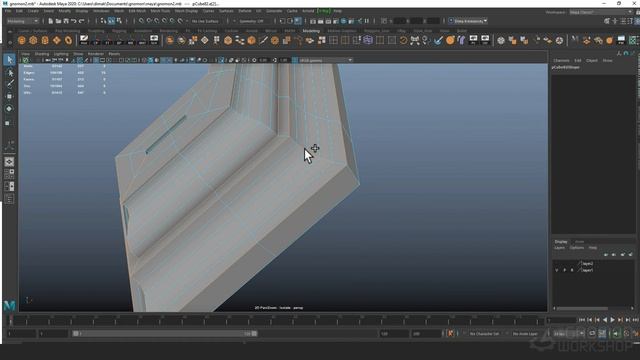This screenshot has height=360, width=640.
Task: Open the No Live Surface dropdown
Action: pos(206,21)
